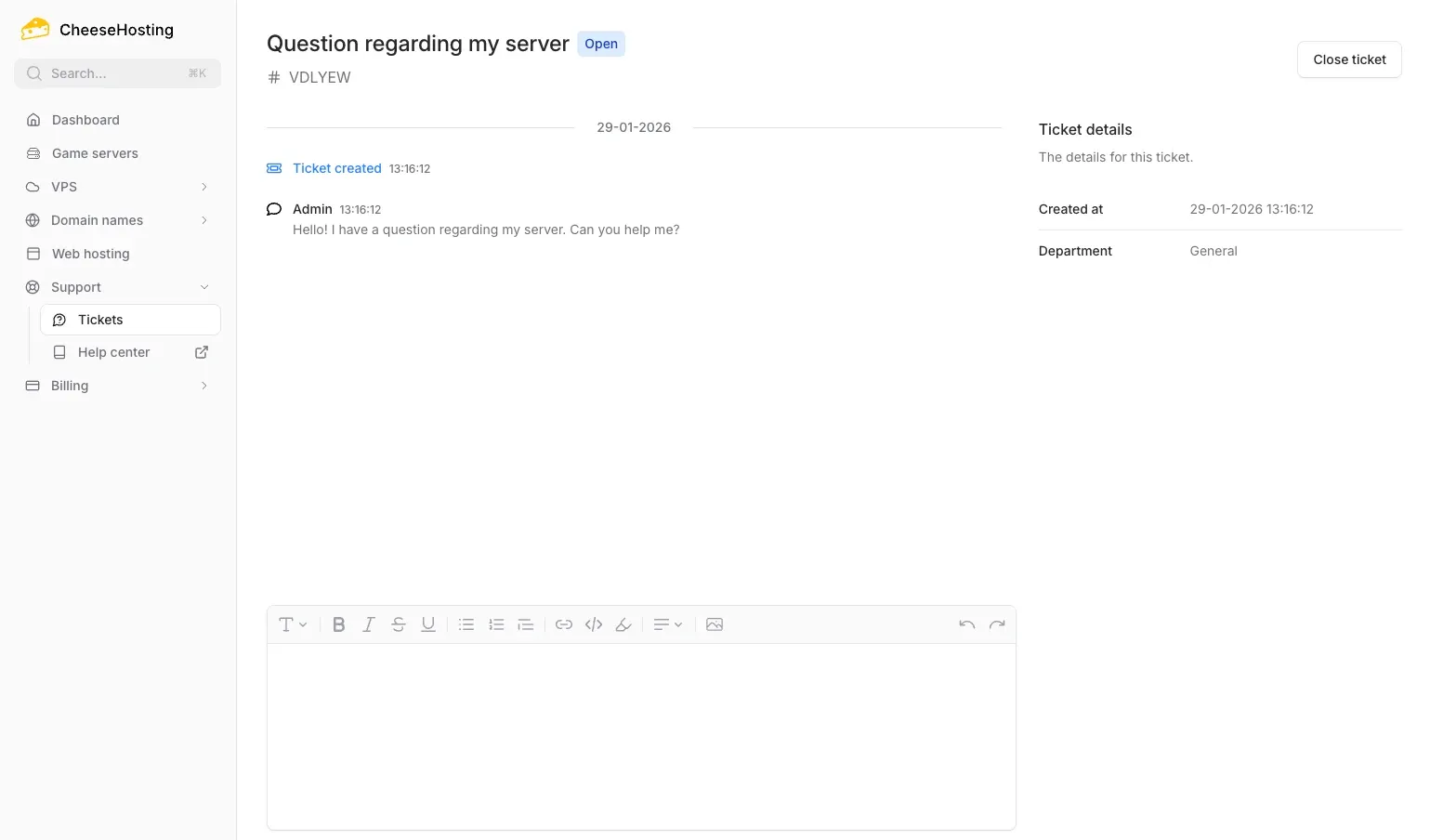The width and height of the screenshot is (1430, 840).
Task: Apply the highlighter formatting tool
Action: [x=623, y=623]
